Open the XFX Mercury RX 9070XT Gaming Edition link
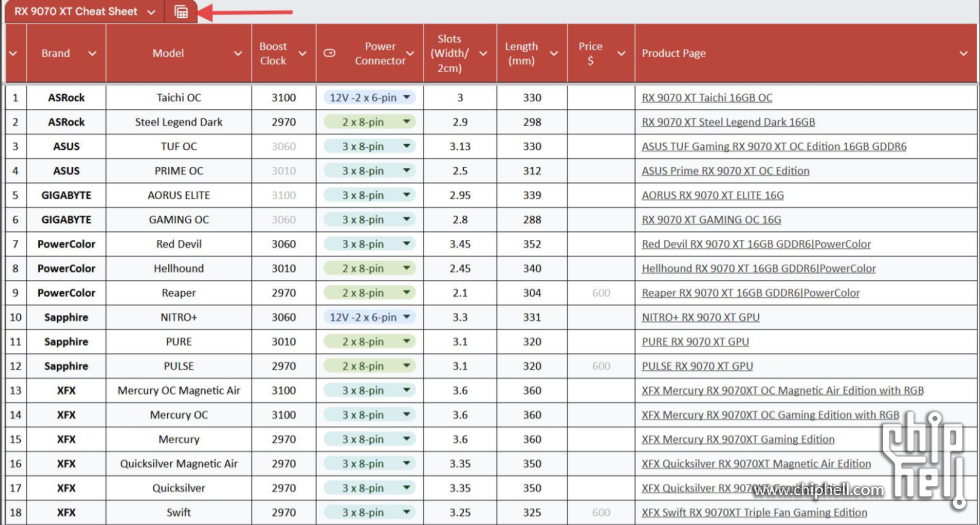980x525 pixels. click(x=738, y=439)
